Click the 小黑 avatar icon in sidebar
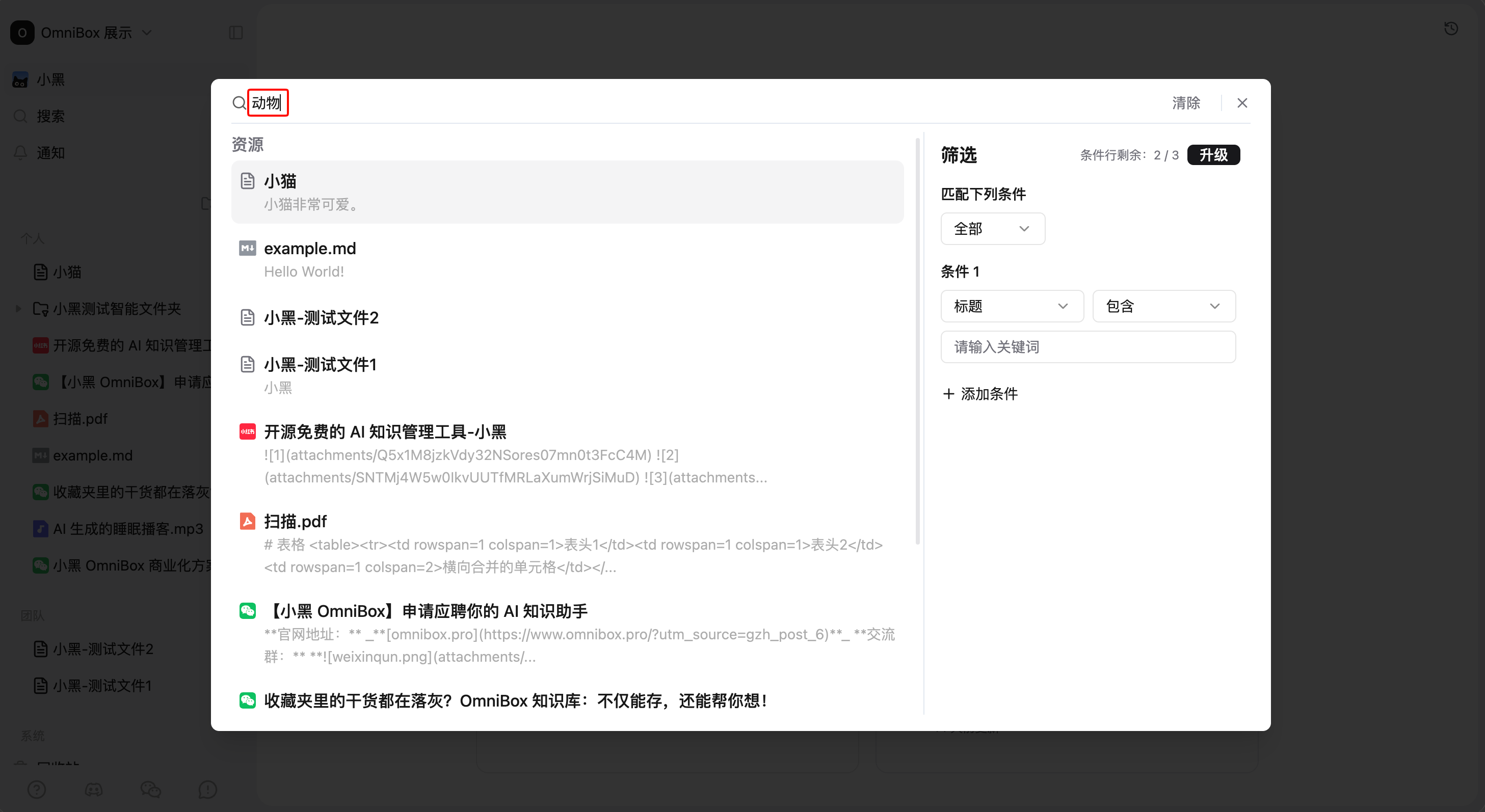The image size is (1485, 812). [x=20, y=79]
